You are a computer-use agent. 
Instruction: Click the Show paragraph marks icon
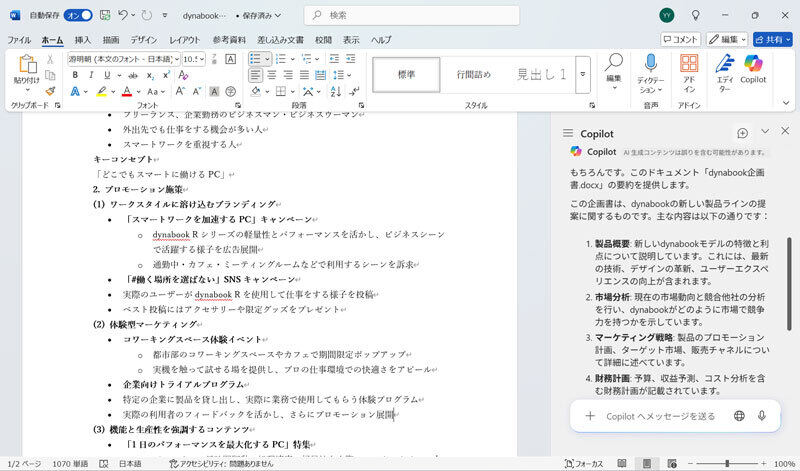tap(354, 92)
